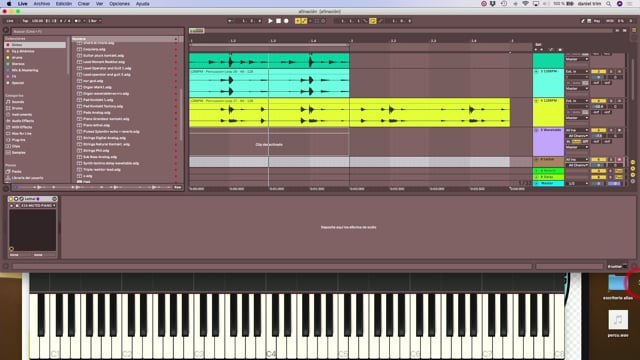Open the 1 Bar quantization menu
This screenshot has width=640, height=360.
[95, 21]
